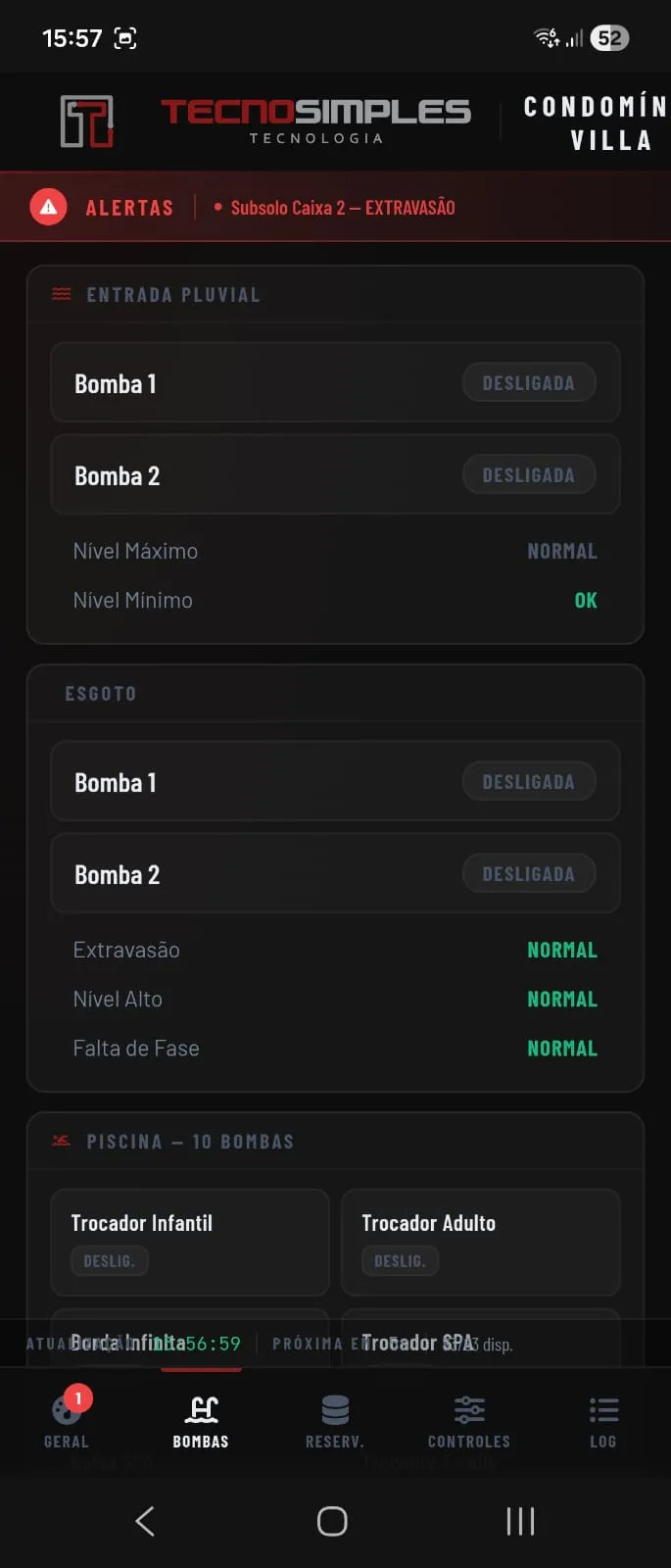Collapse the ESGOTO section header

point(334,693)
